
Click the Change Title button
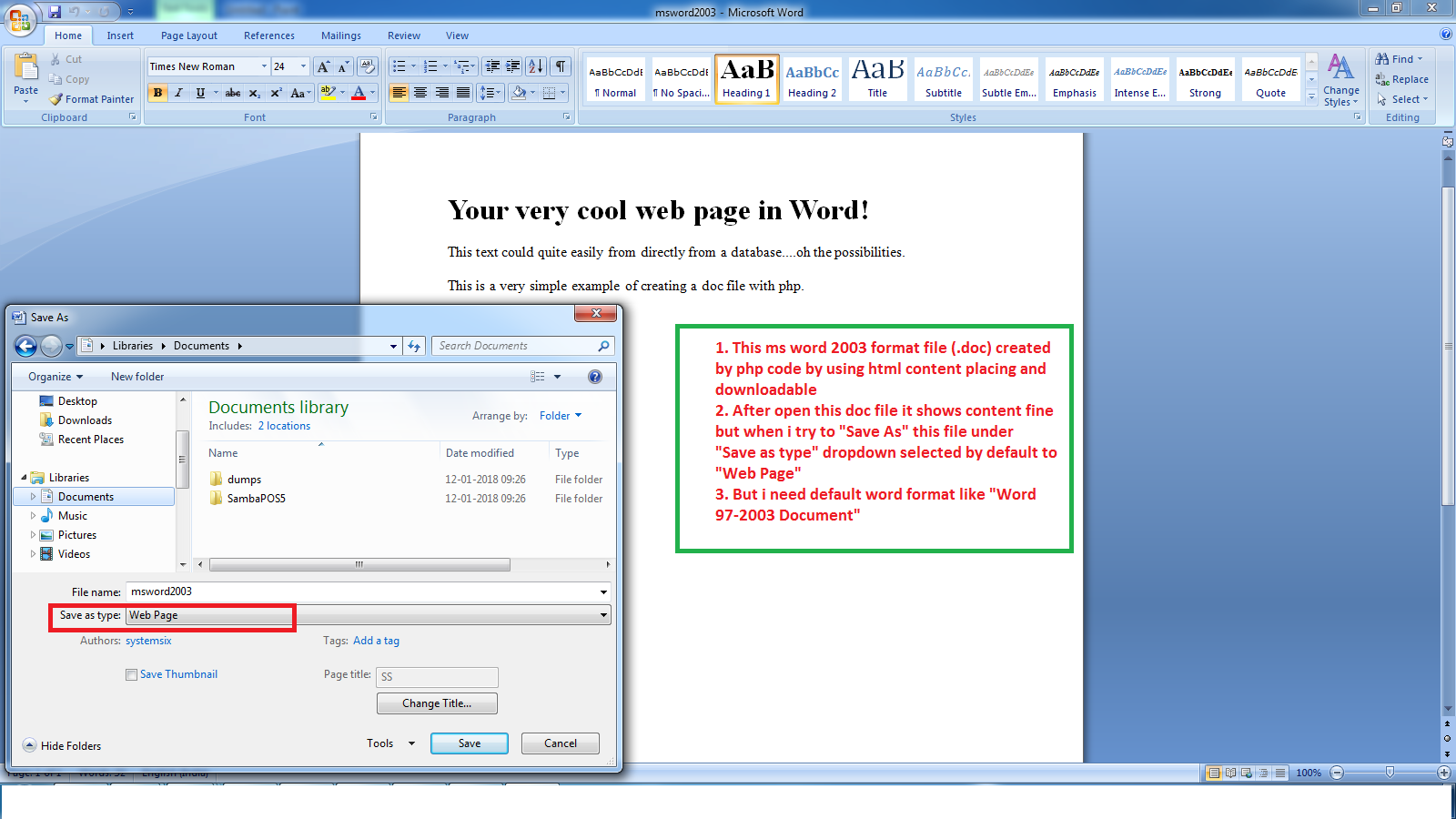[437, 703]
